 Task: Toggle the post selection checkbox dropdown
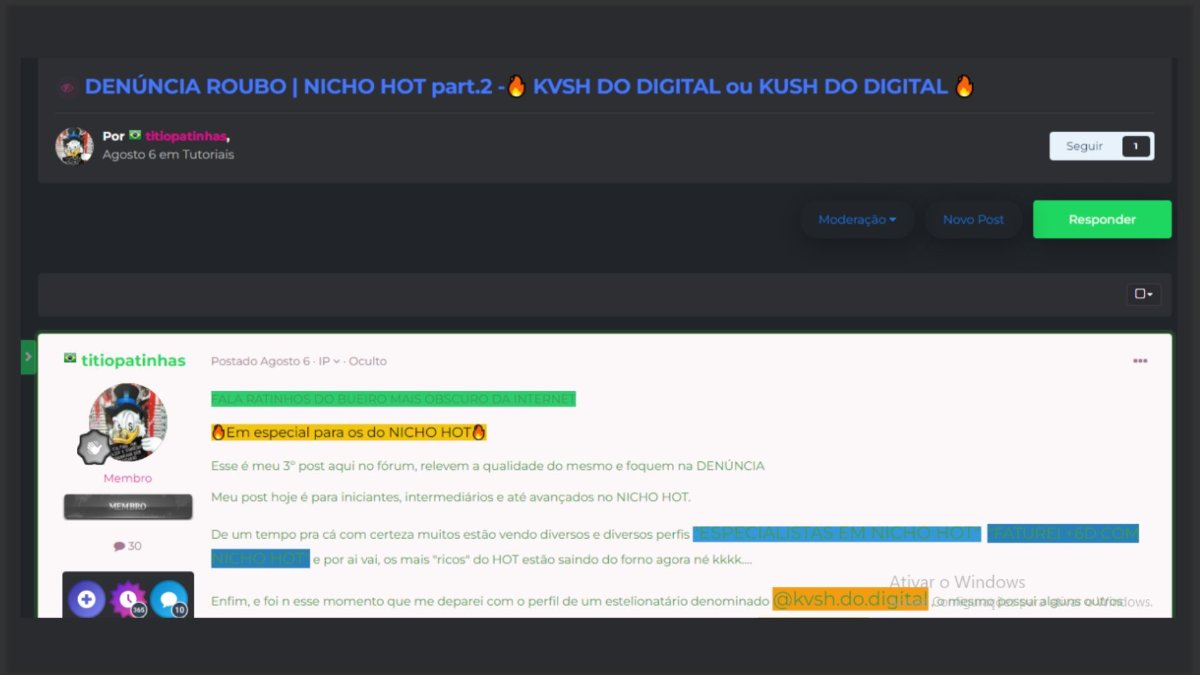pyautogui.click(x=1143, y=294)
